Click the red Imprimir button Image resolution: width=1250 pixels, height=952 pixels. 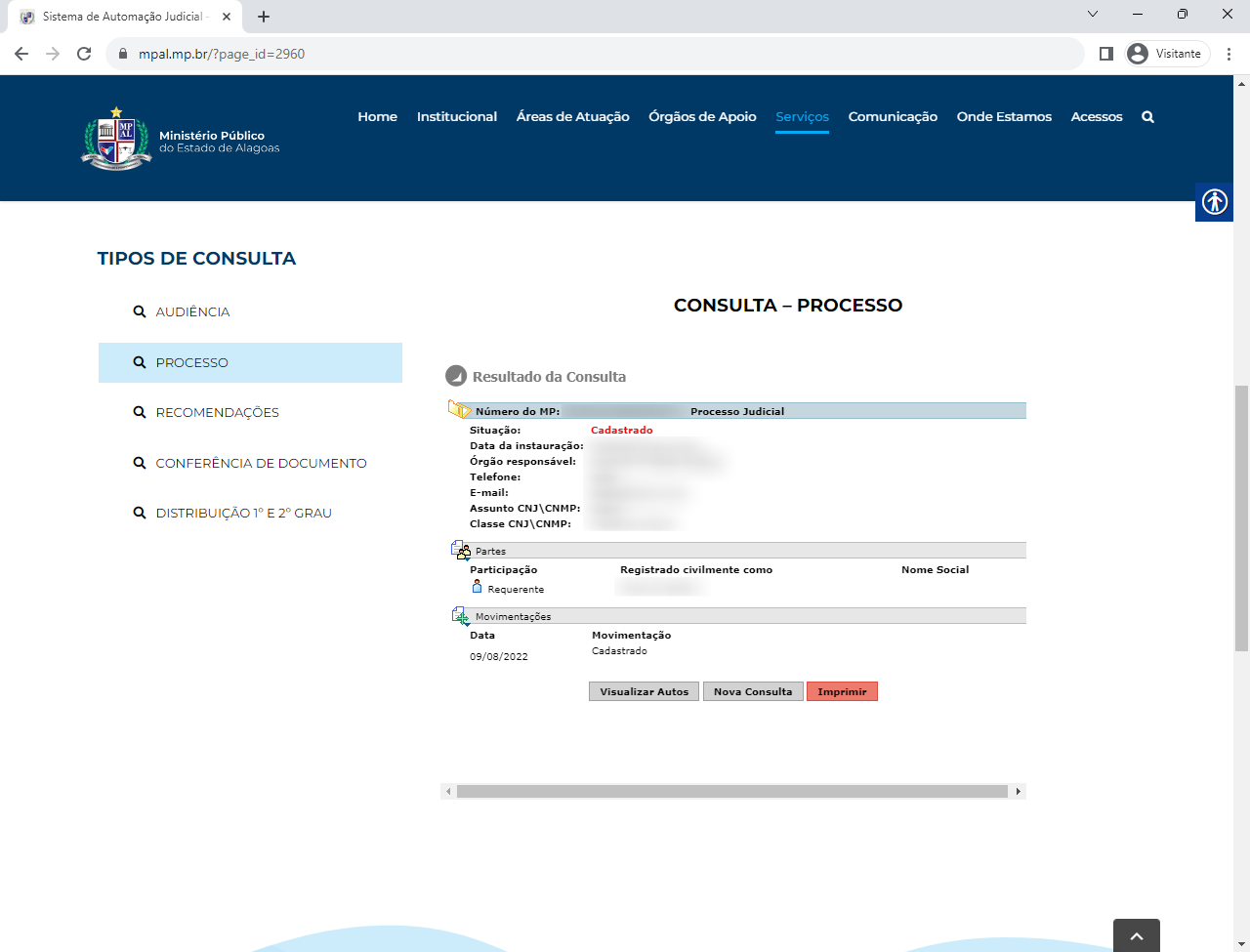tap(842, 691)
